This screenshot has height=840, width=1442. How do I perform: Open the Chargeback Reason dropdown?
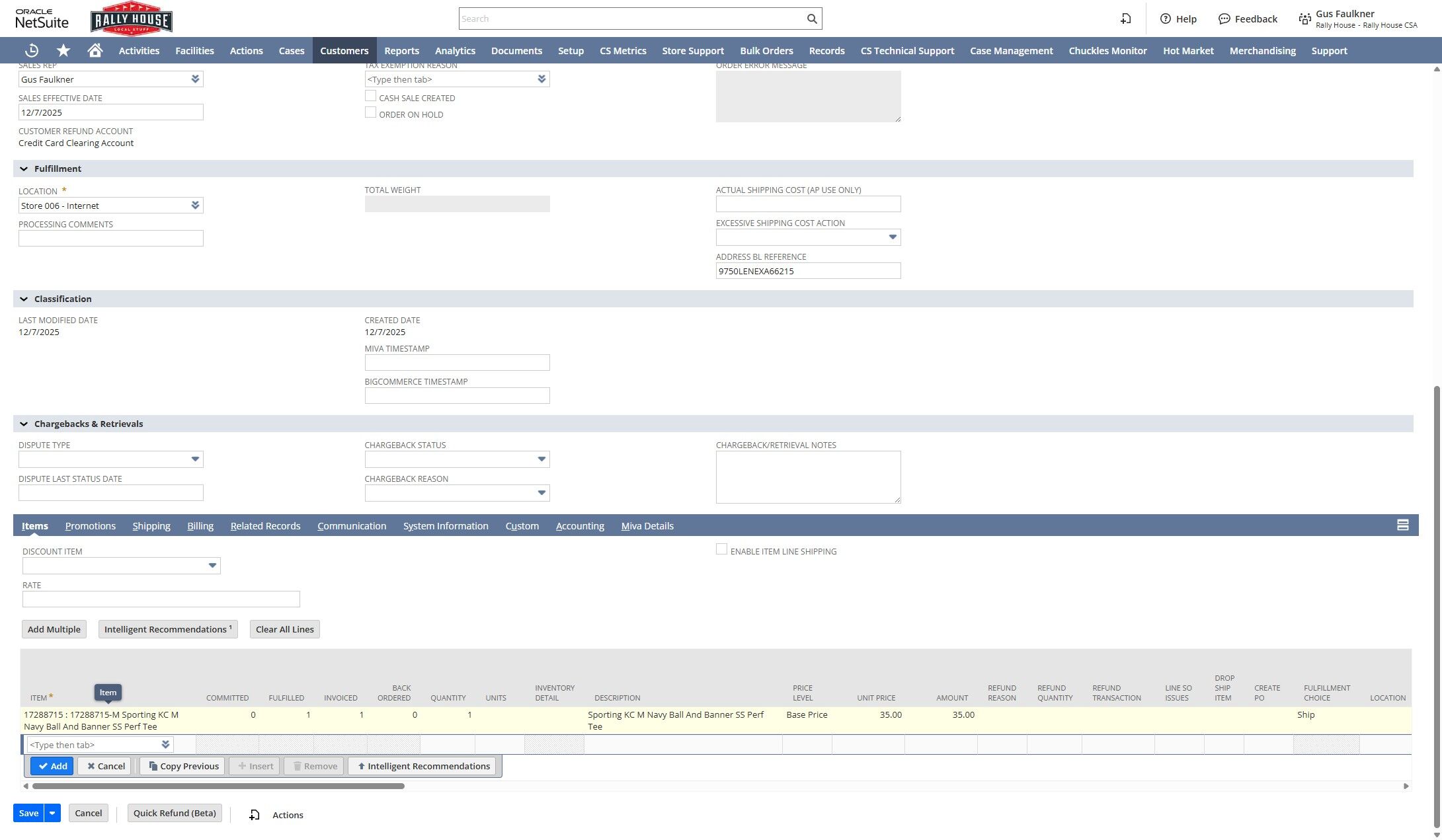click(541, 493)
